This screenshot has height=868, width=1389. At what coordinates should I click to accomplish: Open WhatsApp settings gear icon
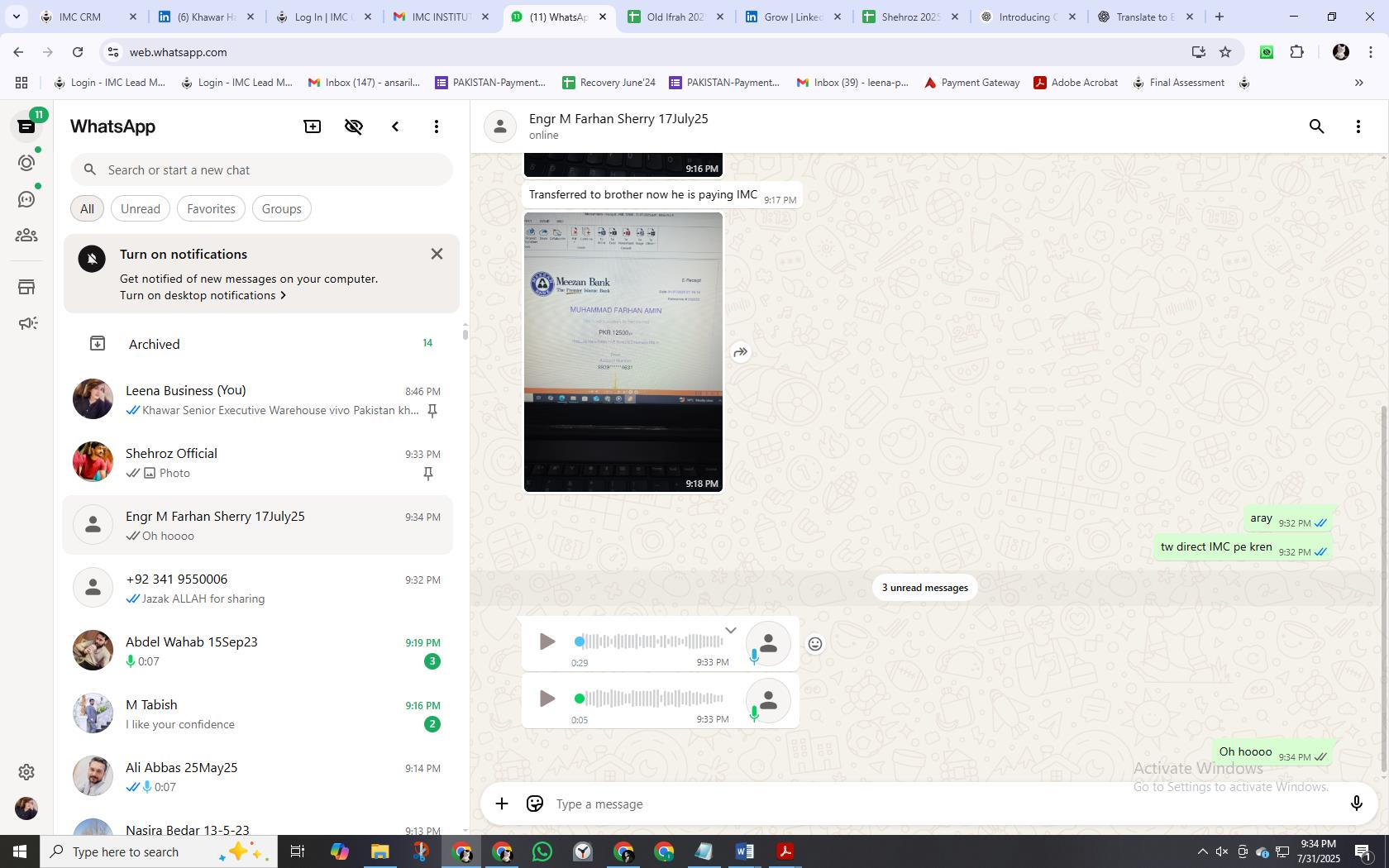click(26, 771)
